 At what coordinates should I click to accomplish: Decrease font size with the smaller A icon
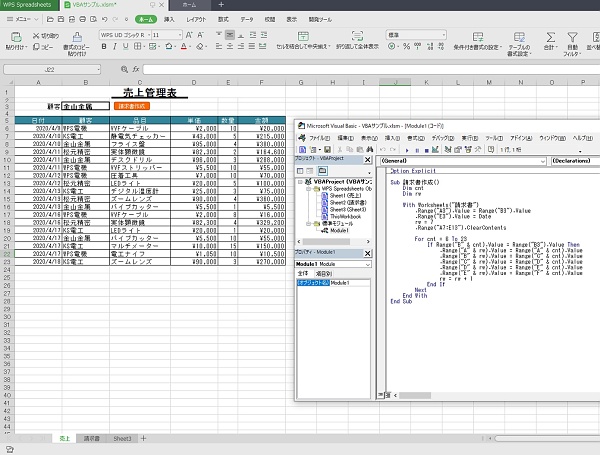201,35
